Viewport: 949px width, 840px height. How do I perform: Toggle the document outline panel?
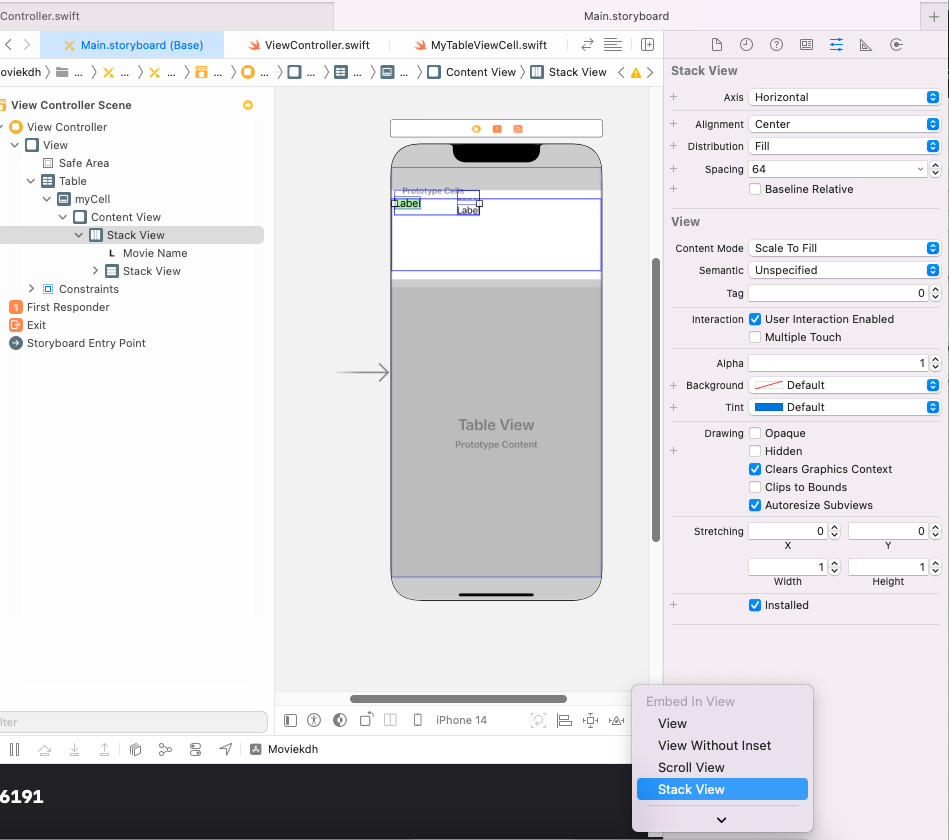coord(291,720)
